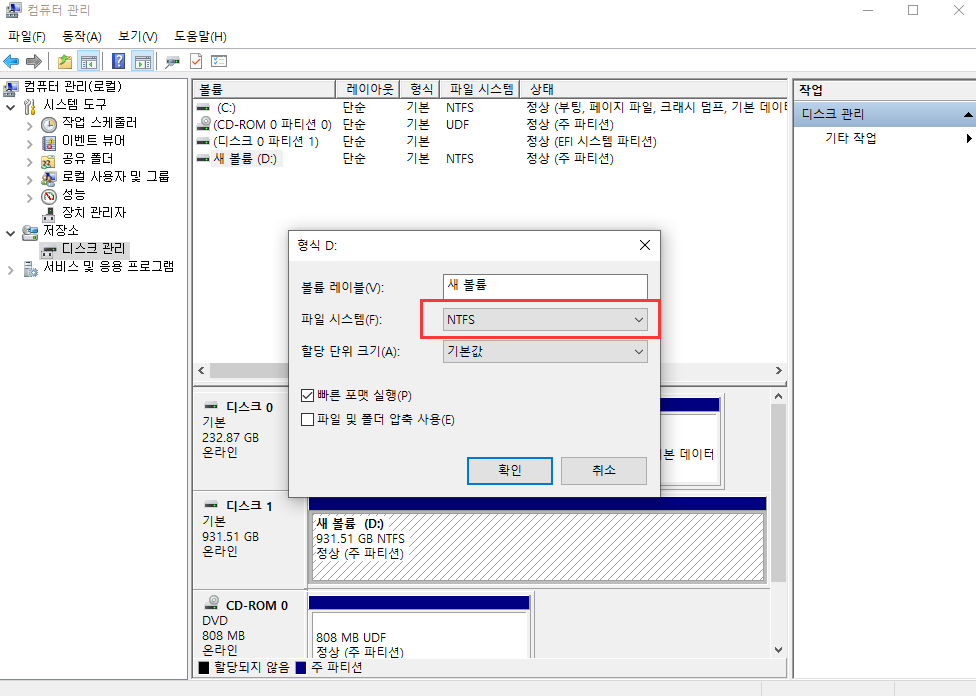
Task: Click disk view vertical scrollbar up arrow
Action: (779, 396)
